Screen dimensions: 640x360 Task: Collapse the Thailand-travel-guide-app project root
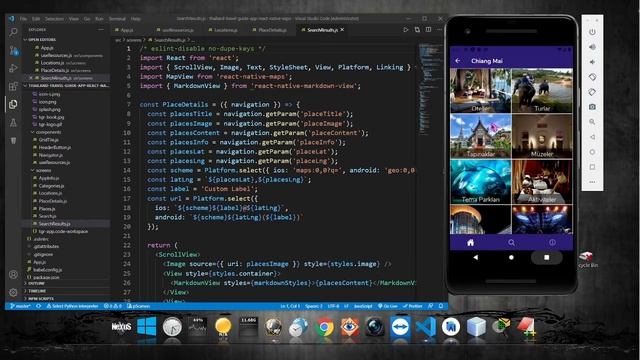click(x=67, y=86)
